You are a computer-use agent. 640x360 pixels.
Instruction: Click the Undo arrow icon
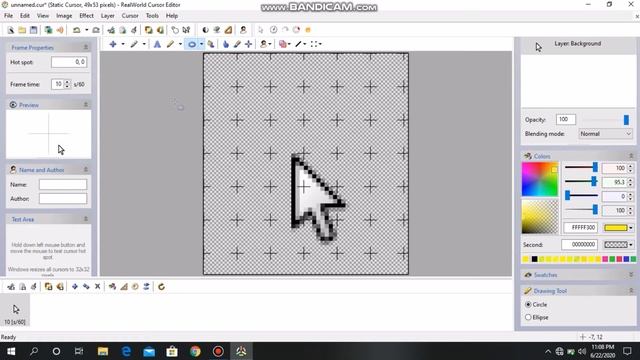(x=76, y=30)
